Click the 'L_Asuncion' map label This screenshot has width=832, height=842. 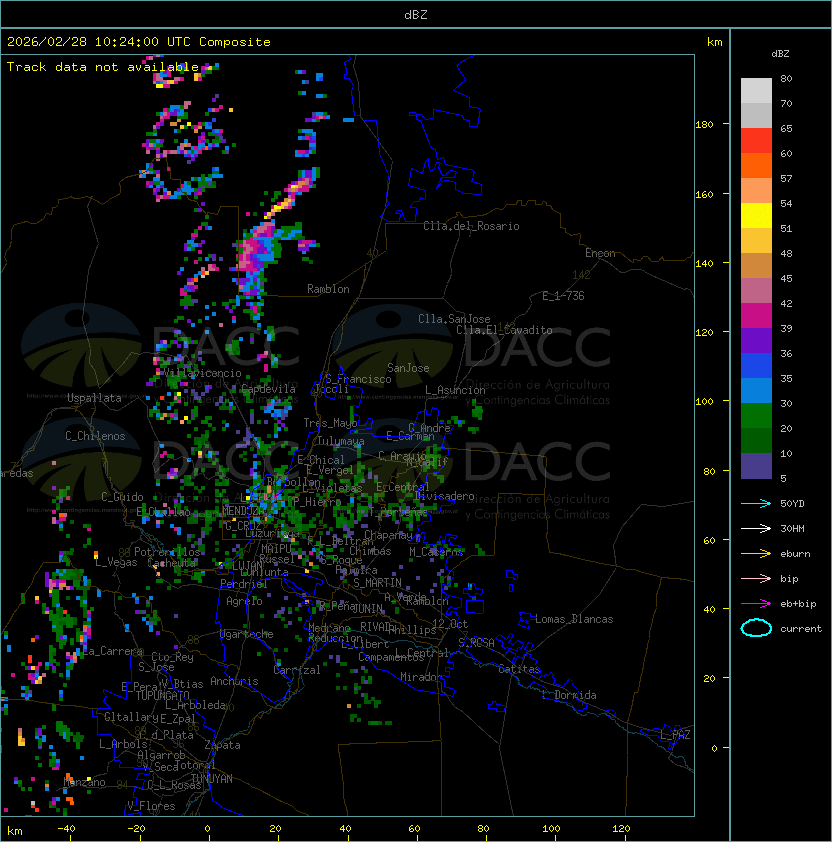[455, 390]
